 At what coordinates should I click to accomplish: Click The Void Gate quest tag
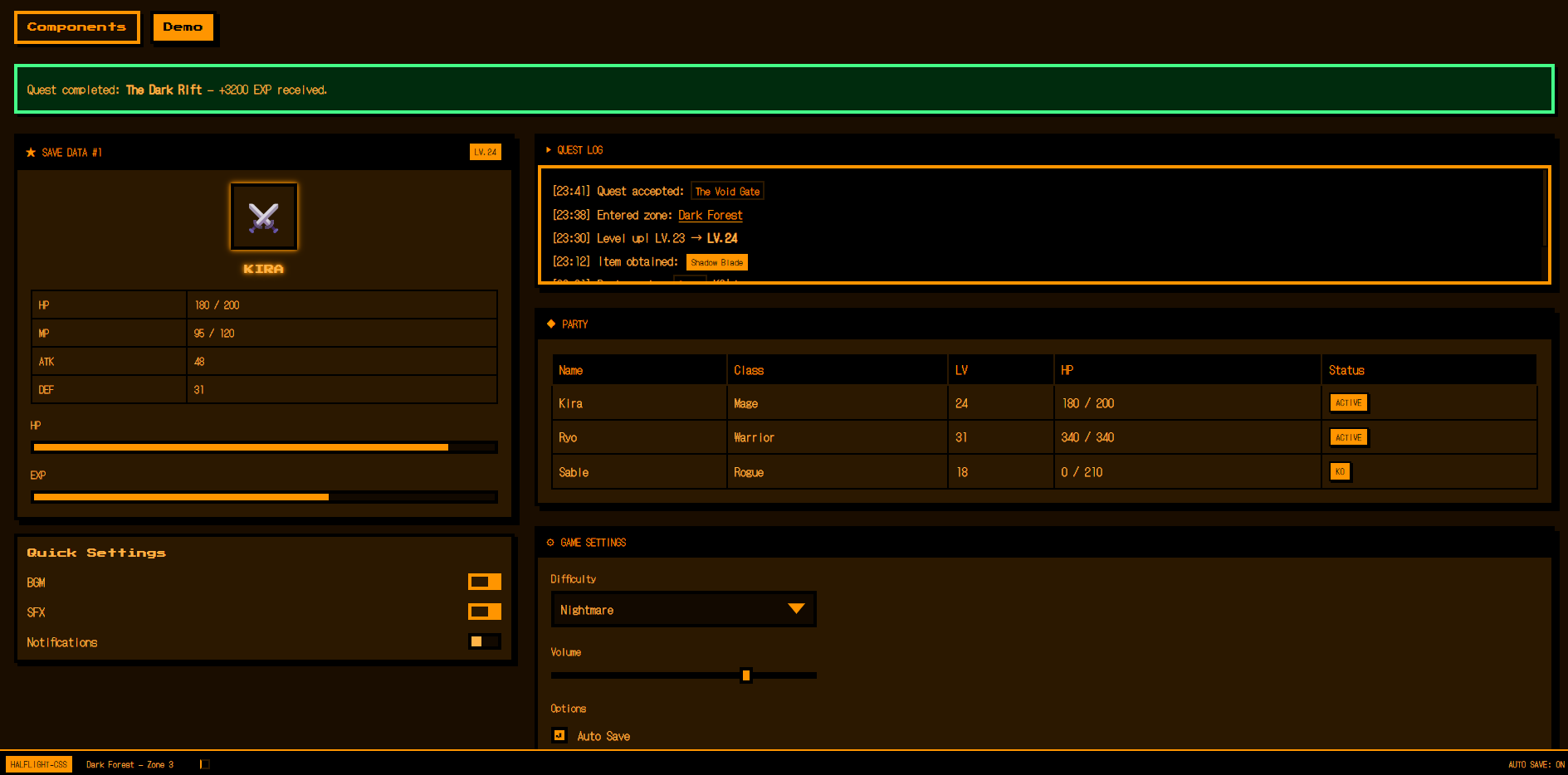tap(727, 191)
